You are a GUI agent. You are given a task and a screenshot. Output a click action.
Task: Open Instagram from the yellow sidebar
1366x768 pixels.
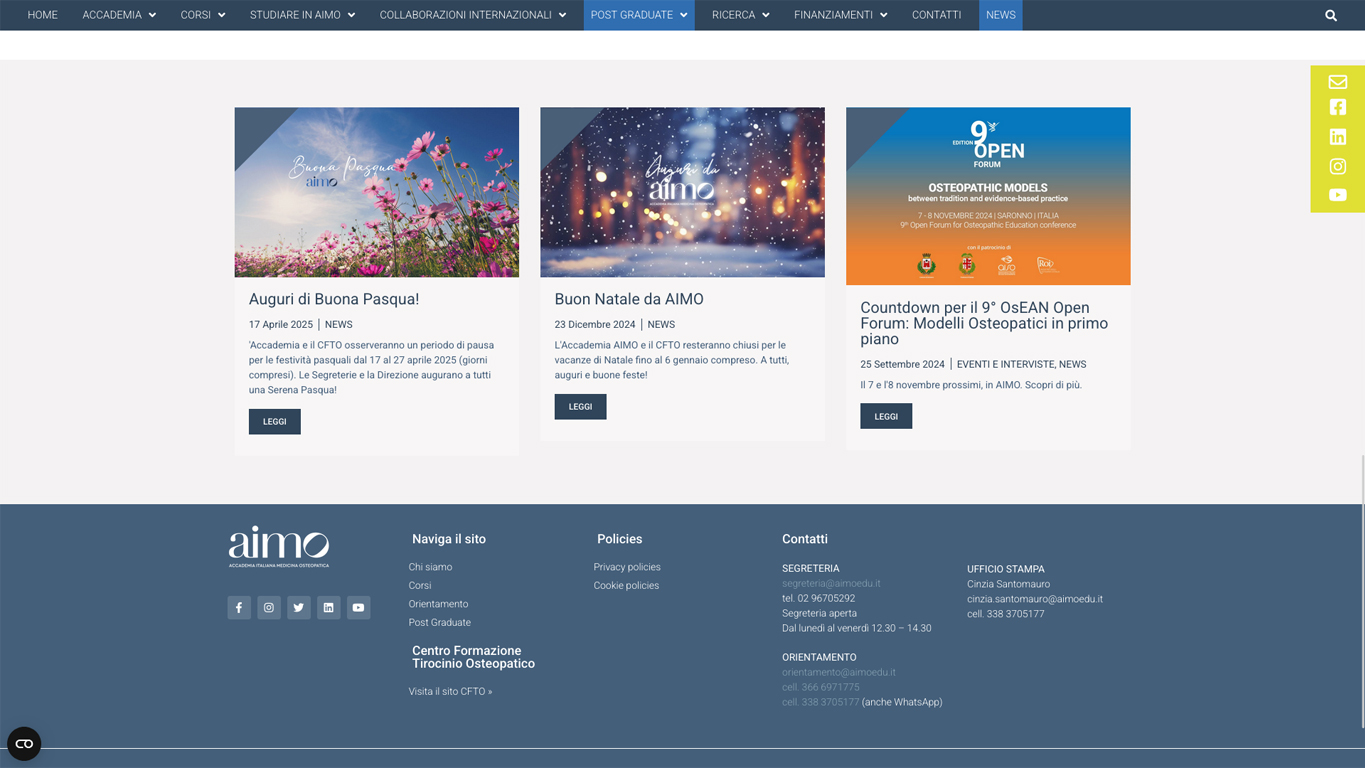[x=1338, y=166]
